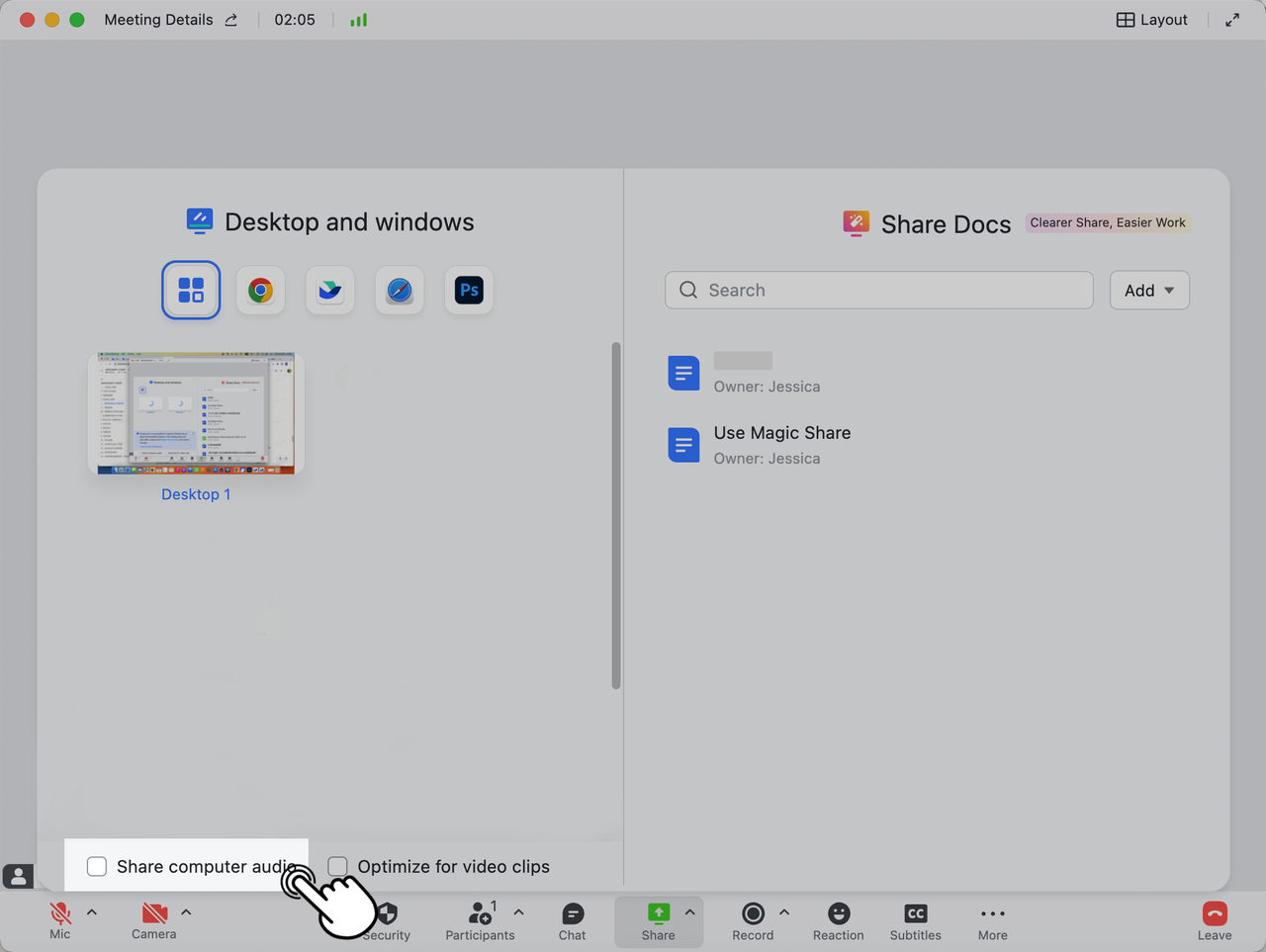
Task: Leave the meeting
Action: (x=1214, y=921)
